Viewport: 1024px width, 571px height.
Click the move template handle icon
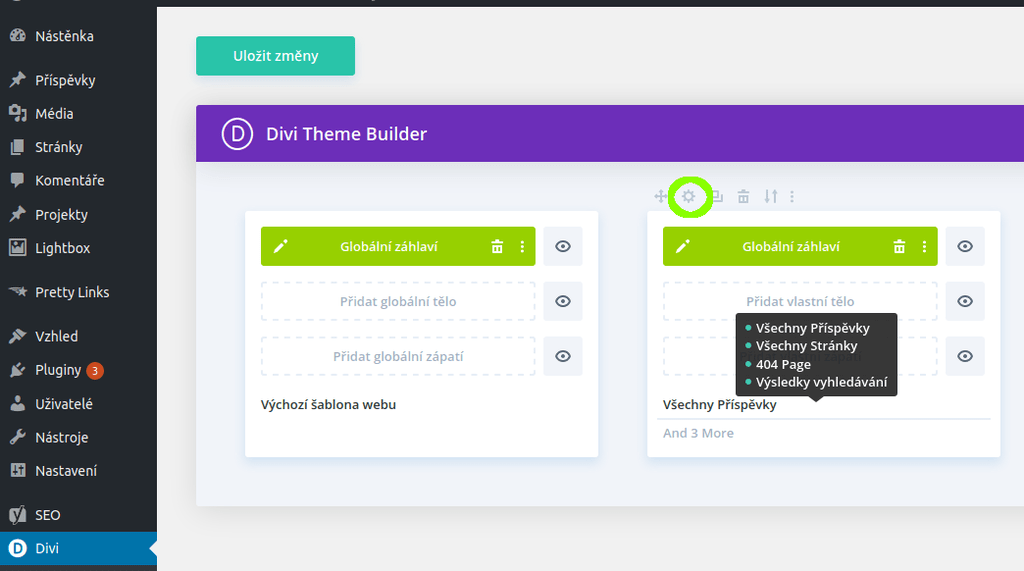tap(661, 196)
